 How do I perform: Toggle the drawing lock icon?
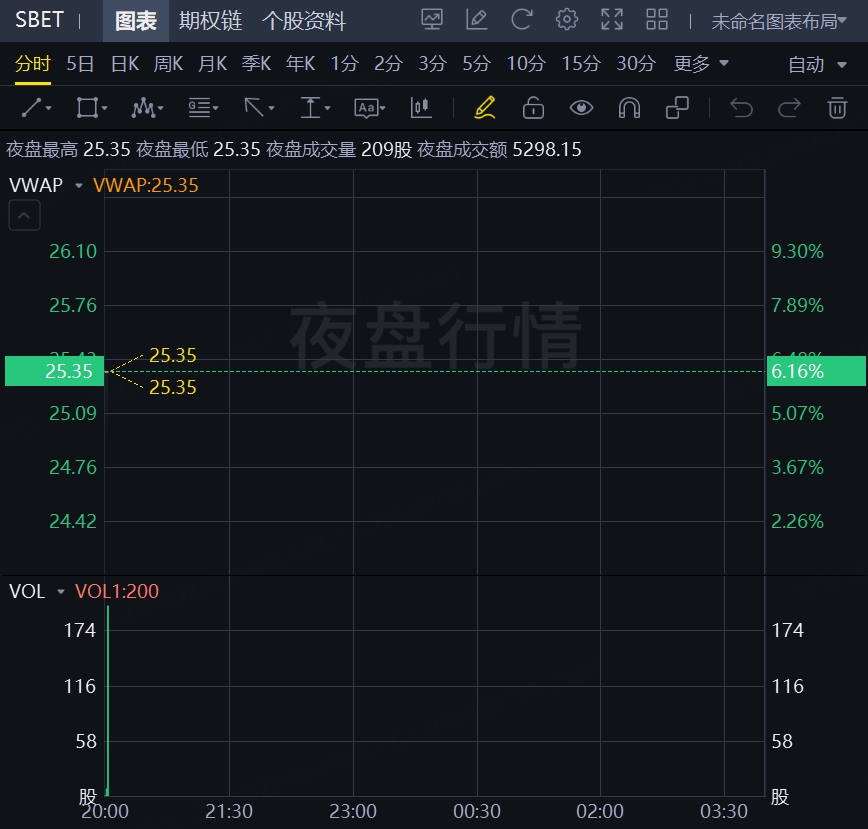(x=533, y=108)
